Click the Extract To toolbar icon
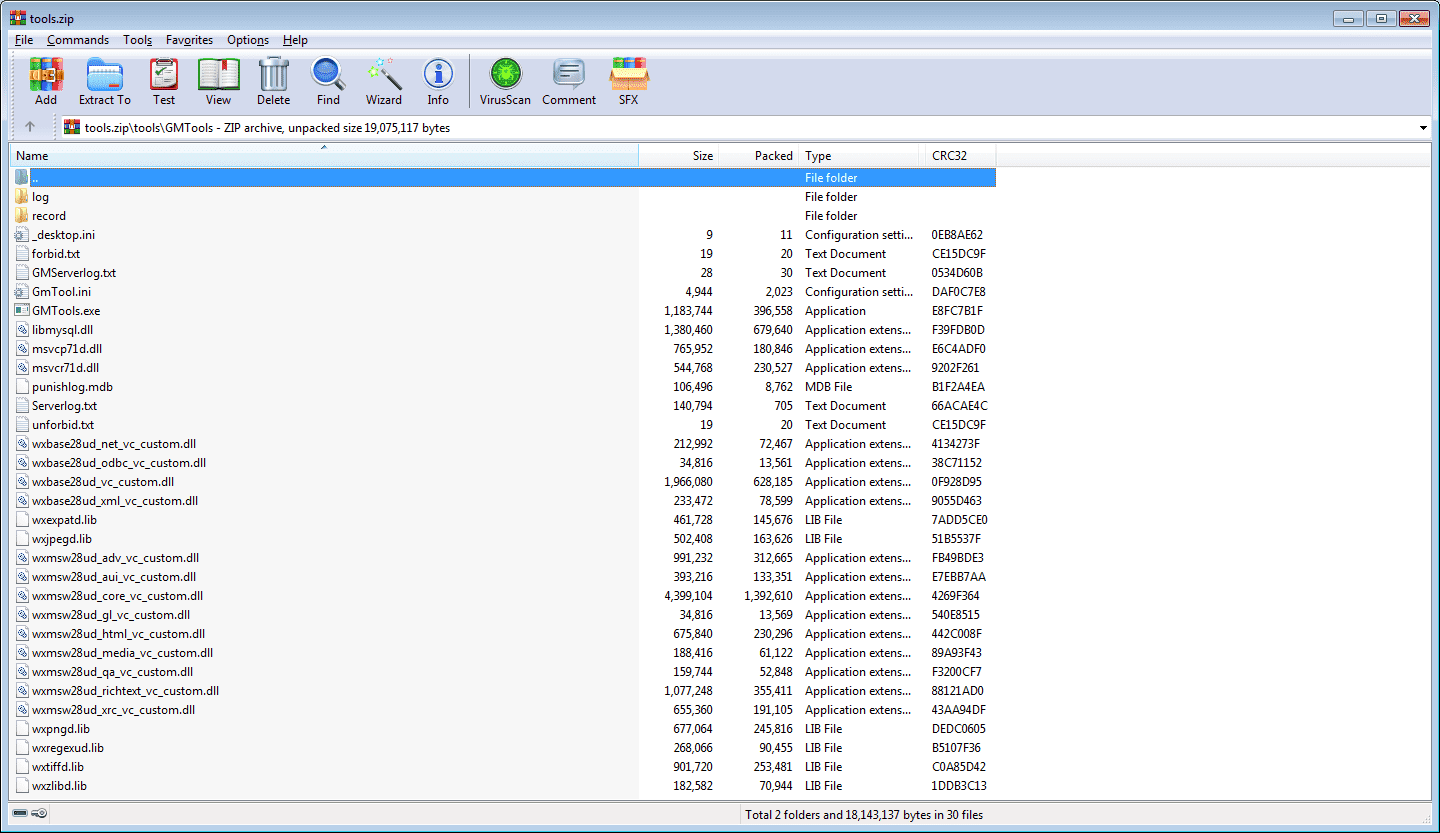 pyautogui.click(x=105, y=82)
